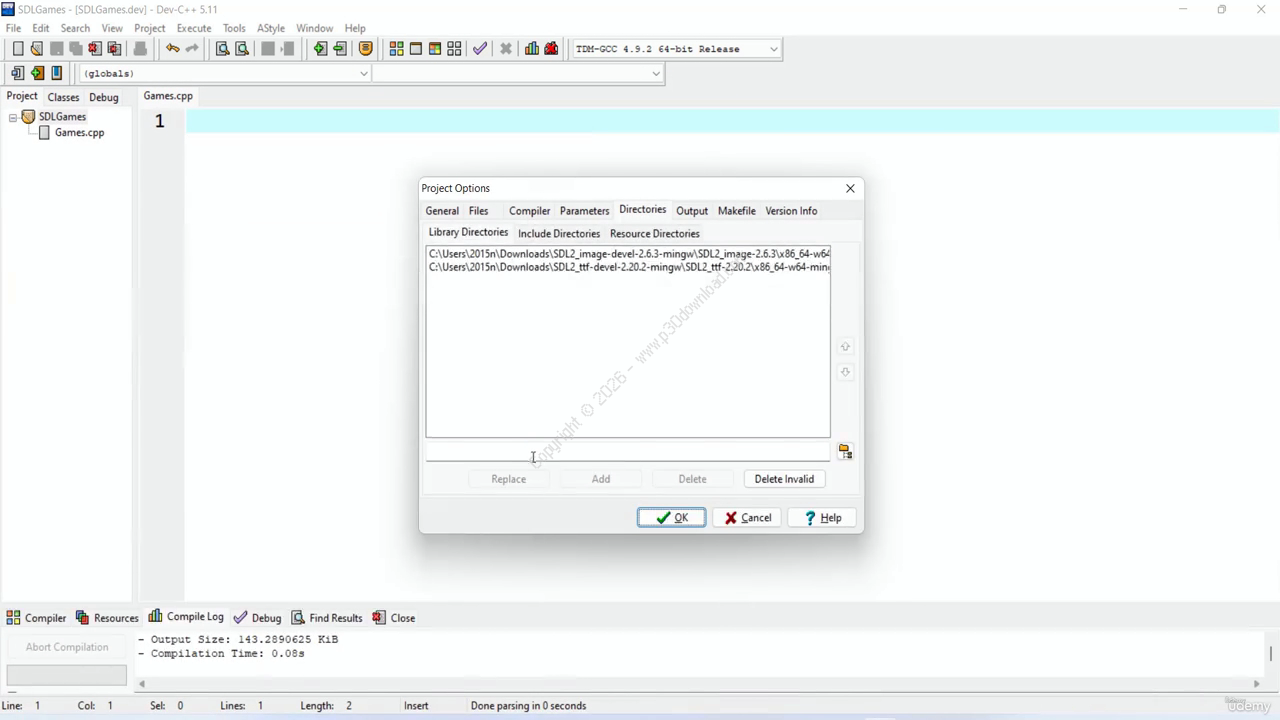Click the Add to project green plus icon
Screen dimensions: 1280x720
[x=320, y=48]
